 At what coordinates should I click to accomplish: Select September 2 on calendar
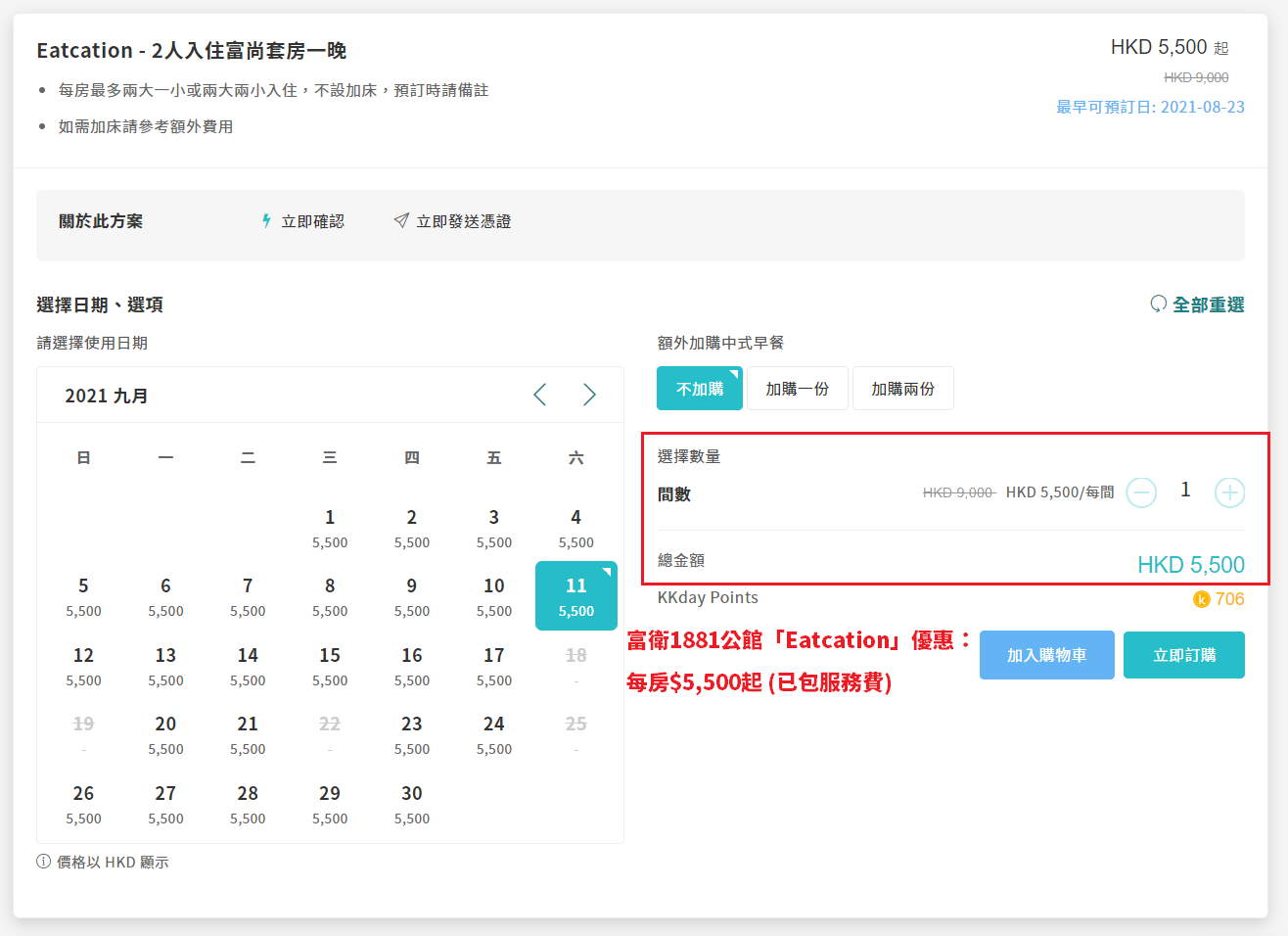pyautogui.click(x=412, y=528)
